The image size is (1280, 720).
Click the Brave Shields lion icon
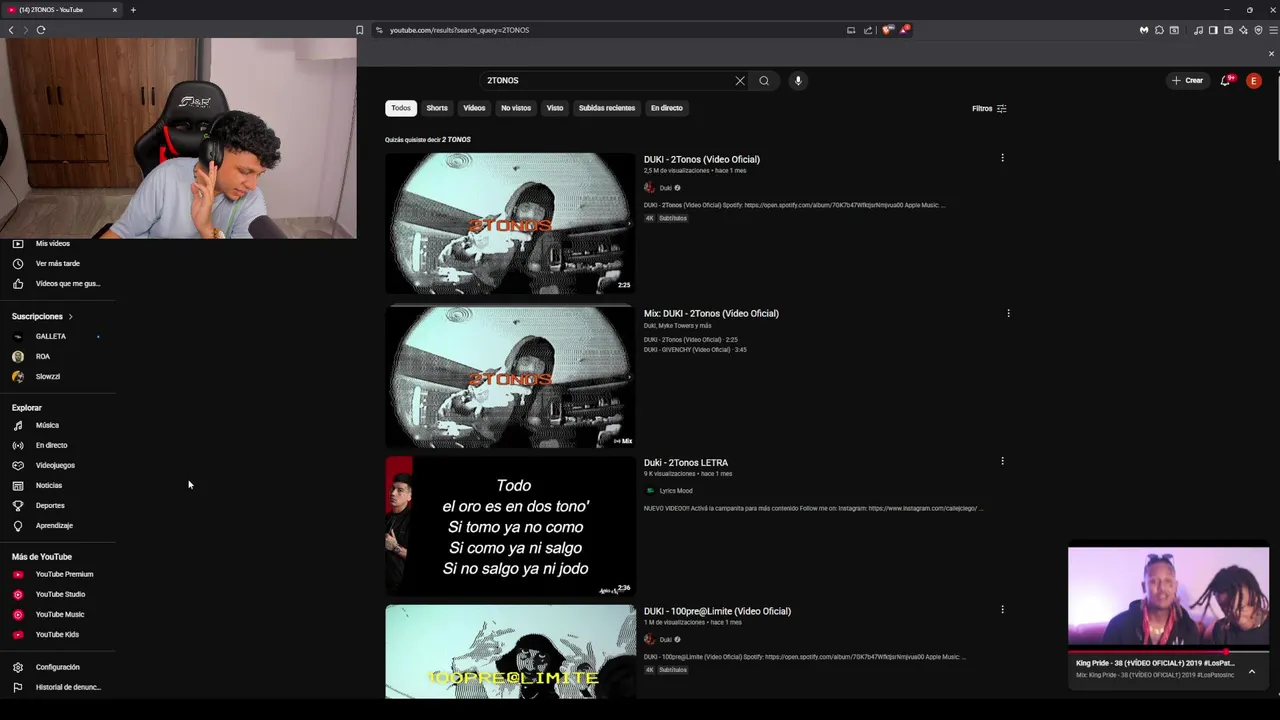[x=887, y=30]
